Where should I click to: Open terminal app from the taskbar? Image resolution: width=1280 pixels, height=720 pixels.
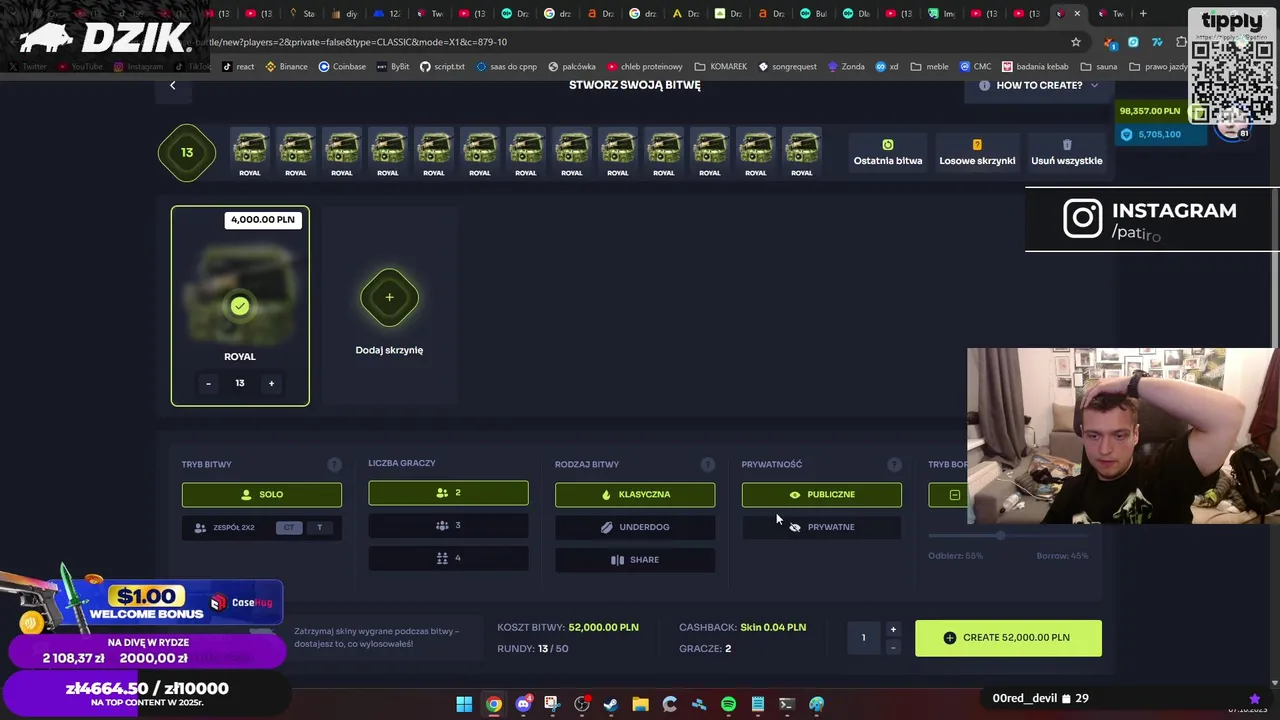click(x=787, y=704)
